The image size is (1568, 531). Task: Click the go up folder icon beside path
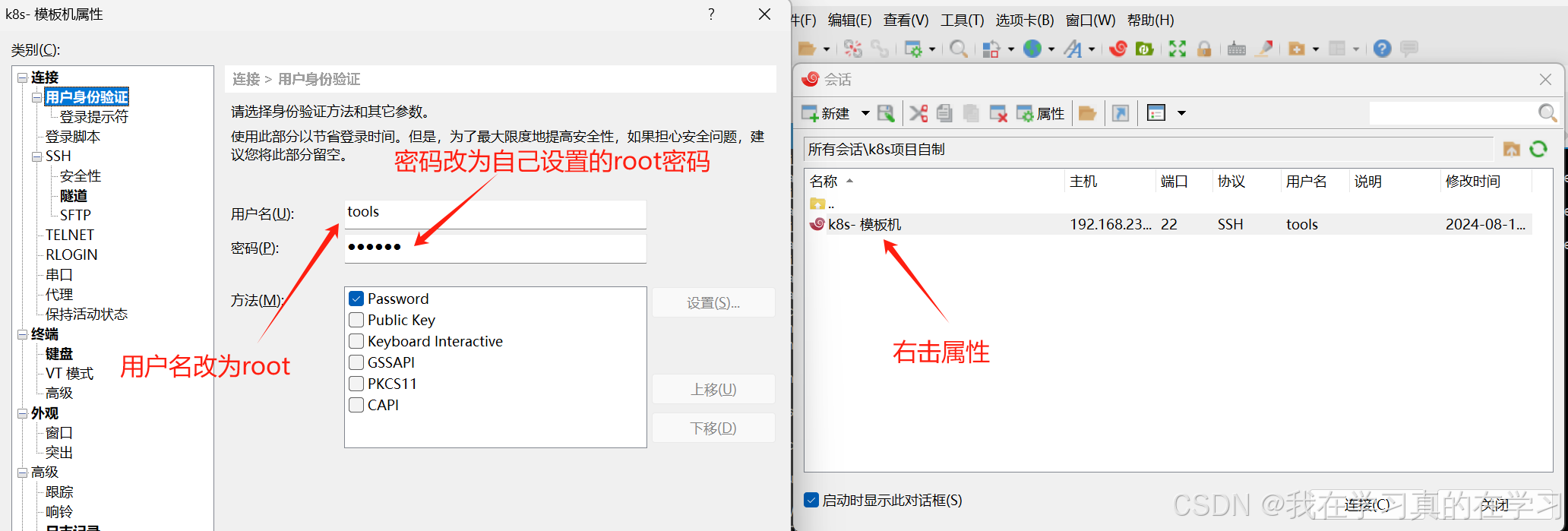coord(1512,149)
